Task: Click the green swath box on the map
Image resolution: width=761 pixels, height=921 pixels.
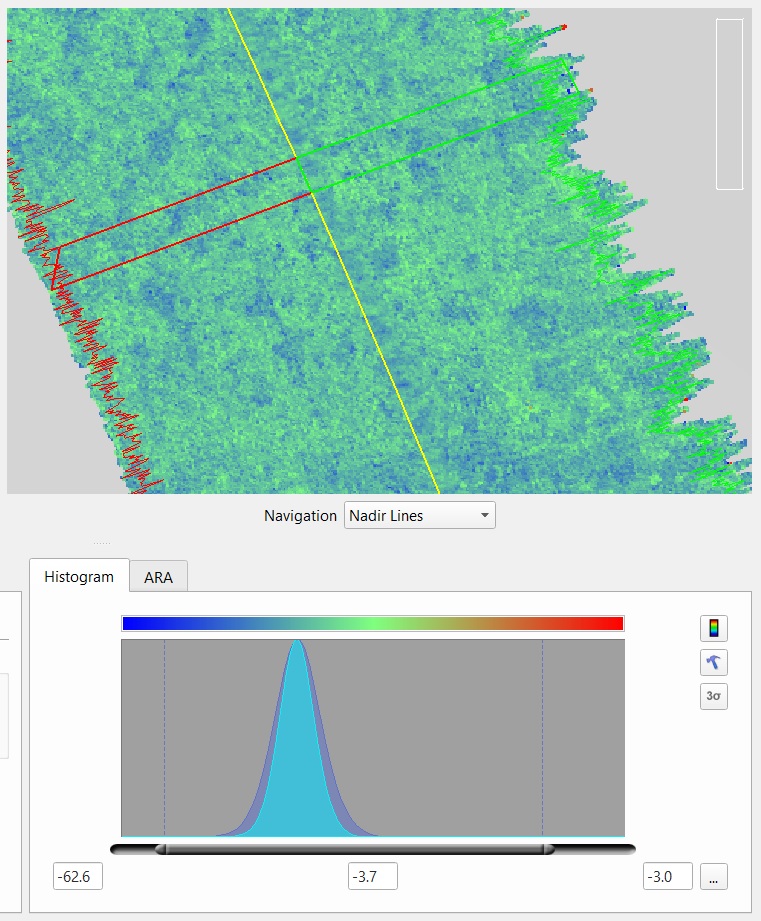Action: pos(437,125)
